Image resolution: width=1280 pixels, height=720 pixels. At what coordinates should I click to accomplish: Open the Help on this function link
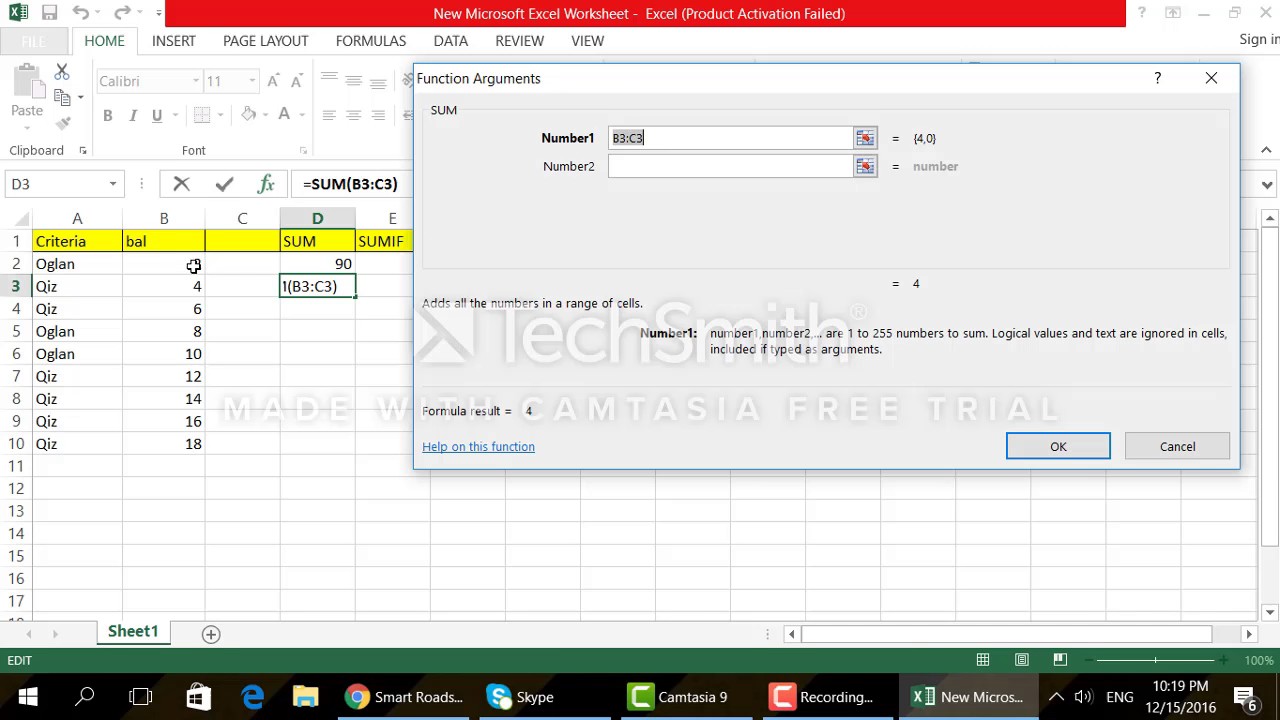click(x=478, y=447)
